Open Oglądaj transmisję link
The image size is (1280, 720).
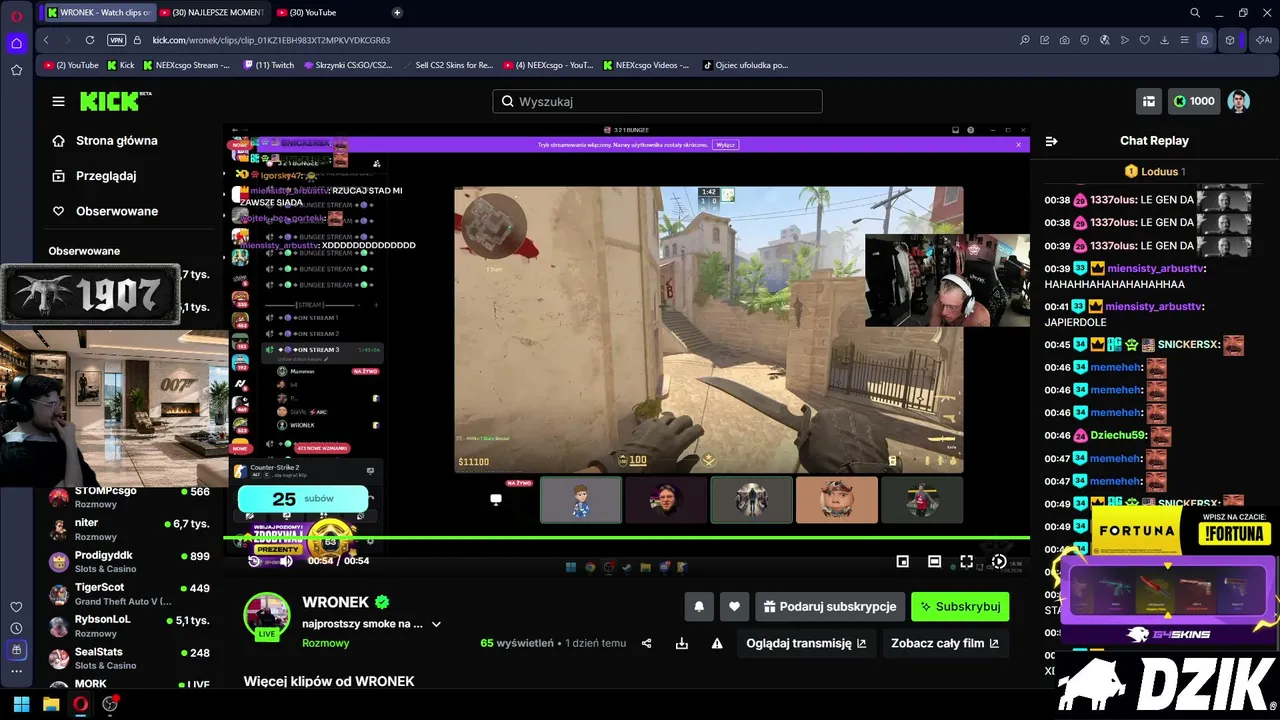click(x=806, y=643)
